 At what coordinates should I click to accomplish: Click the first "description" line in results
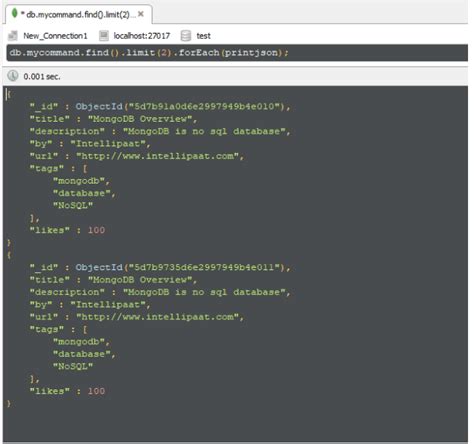[x=160, y=131]
